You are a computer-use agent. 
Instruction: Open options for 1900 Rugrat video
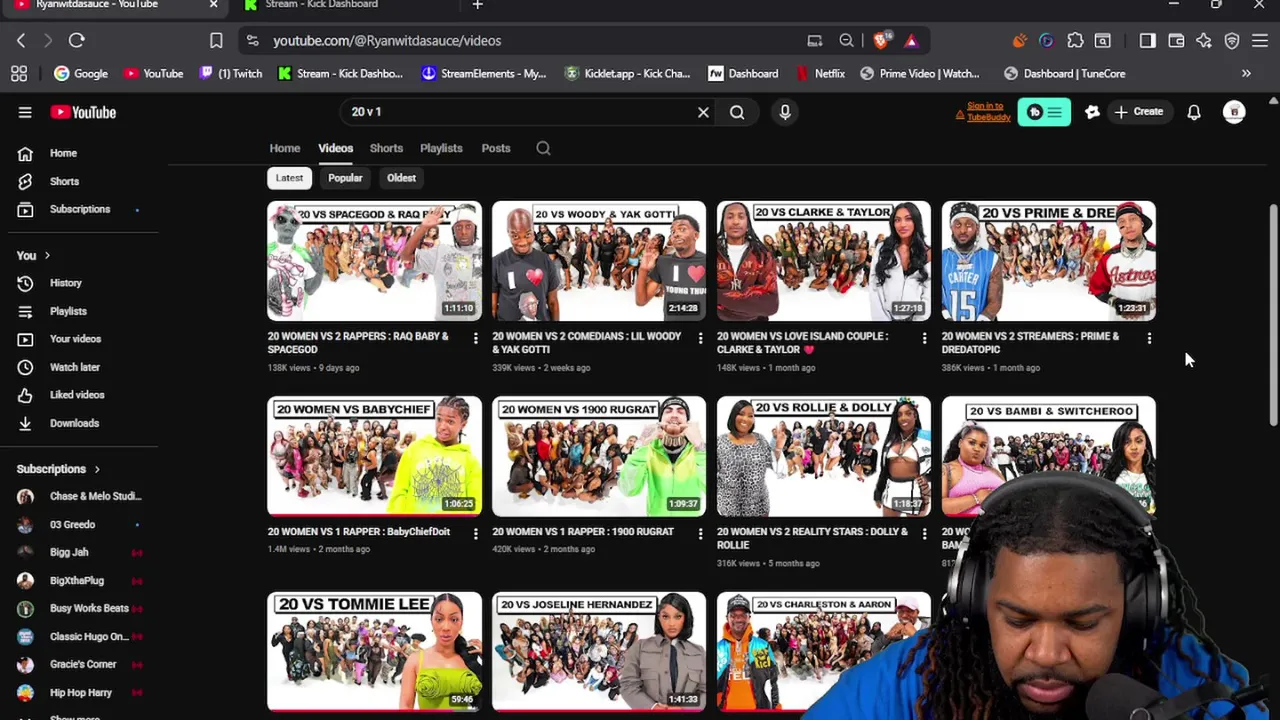pos(700,534)
